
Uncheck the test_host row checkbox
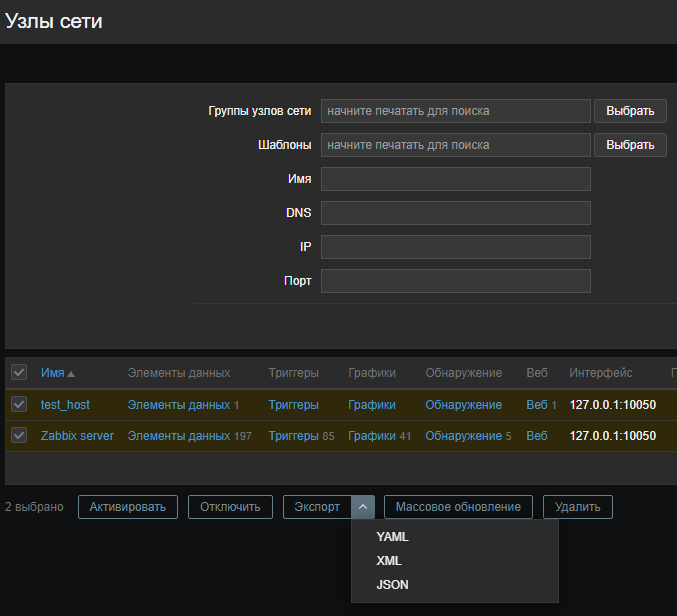[x=19, y=405]
